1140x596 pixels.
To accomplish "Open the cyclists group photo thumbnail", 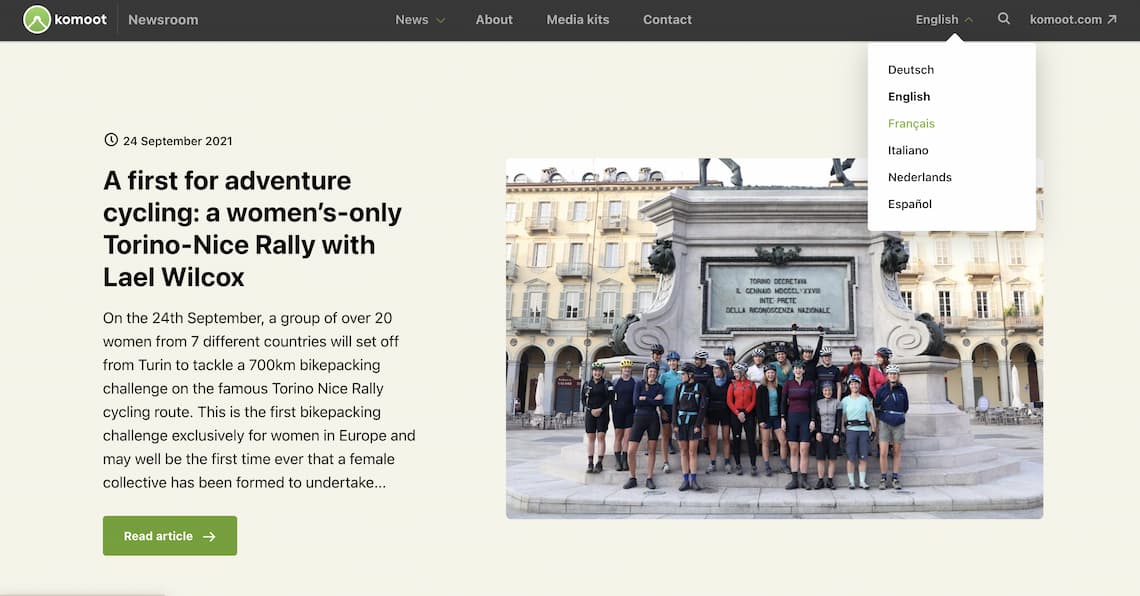I will (x=774, y=338).
